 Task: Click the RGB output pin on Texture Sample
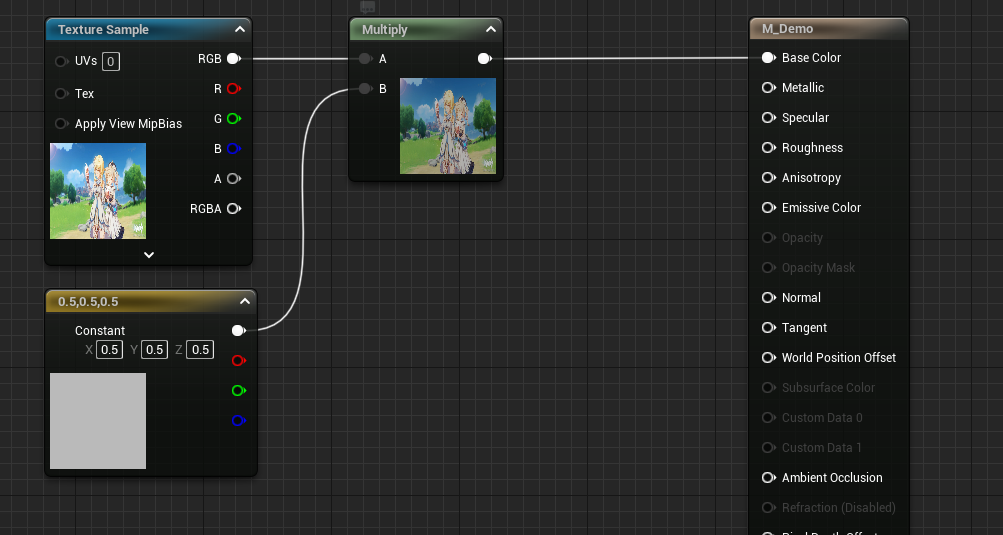pos(233,59)
